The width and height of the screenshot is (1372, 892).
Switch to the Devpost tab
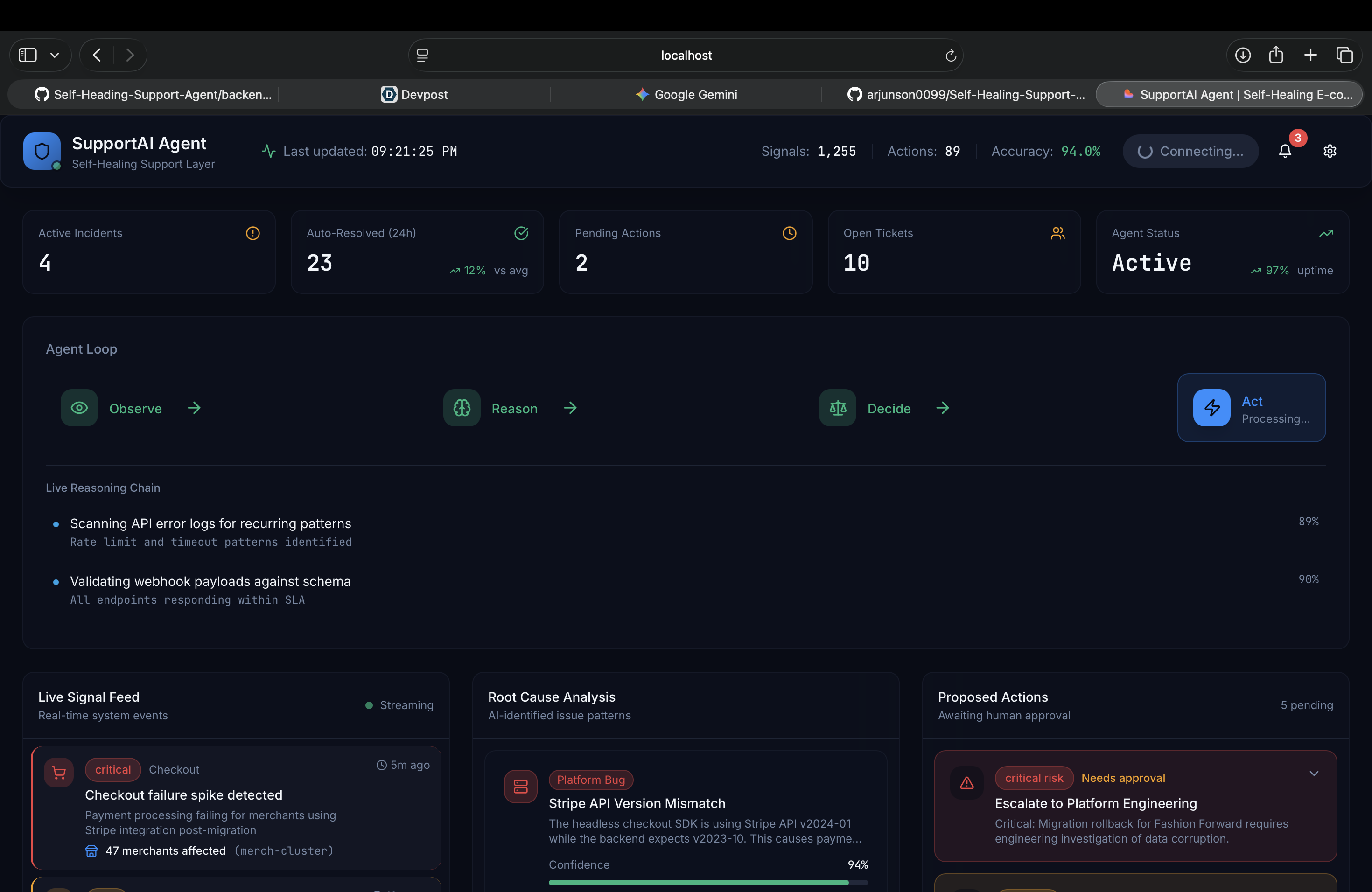pyautogui.click(x=414, y=95)
